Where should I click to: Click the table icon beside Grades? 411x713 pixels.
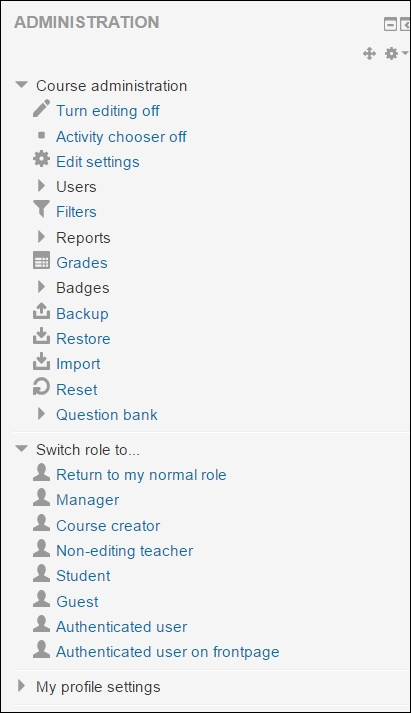[41, 261]
